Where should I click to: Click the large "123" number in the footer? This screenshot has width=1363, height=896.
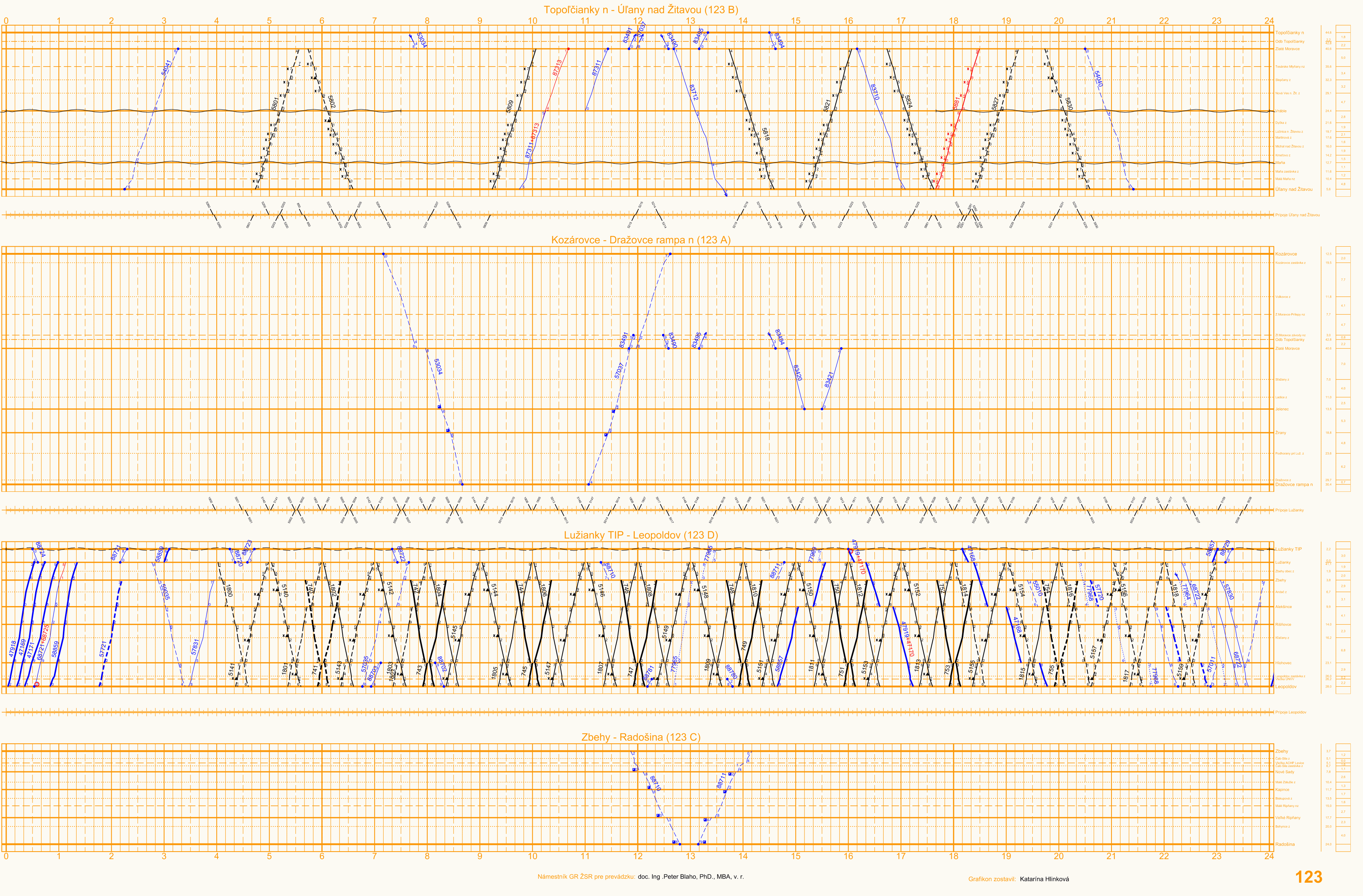[1309, 877]
